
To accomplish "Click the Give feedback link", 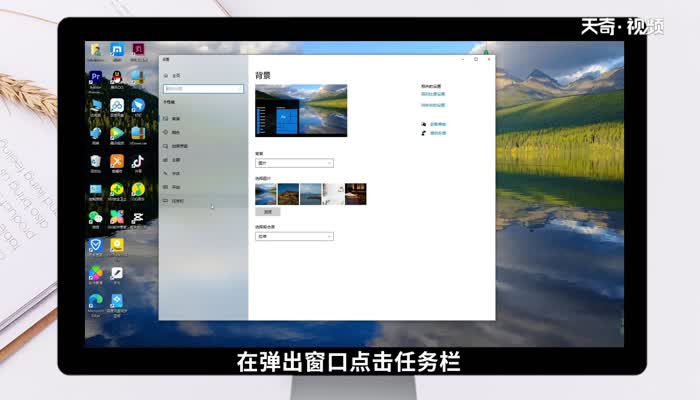I will [438, 133].
